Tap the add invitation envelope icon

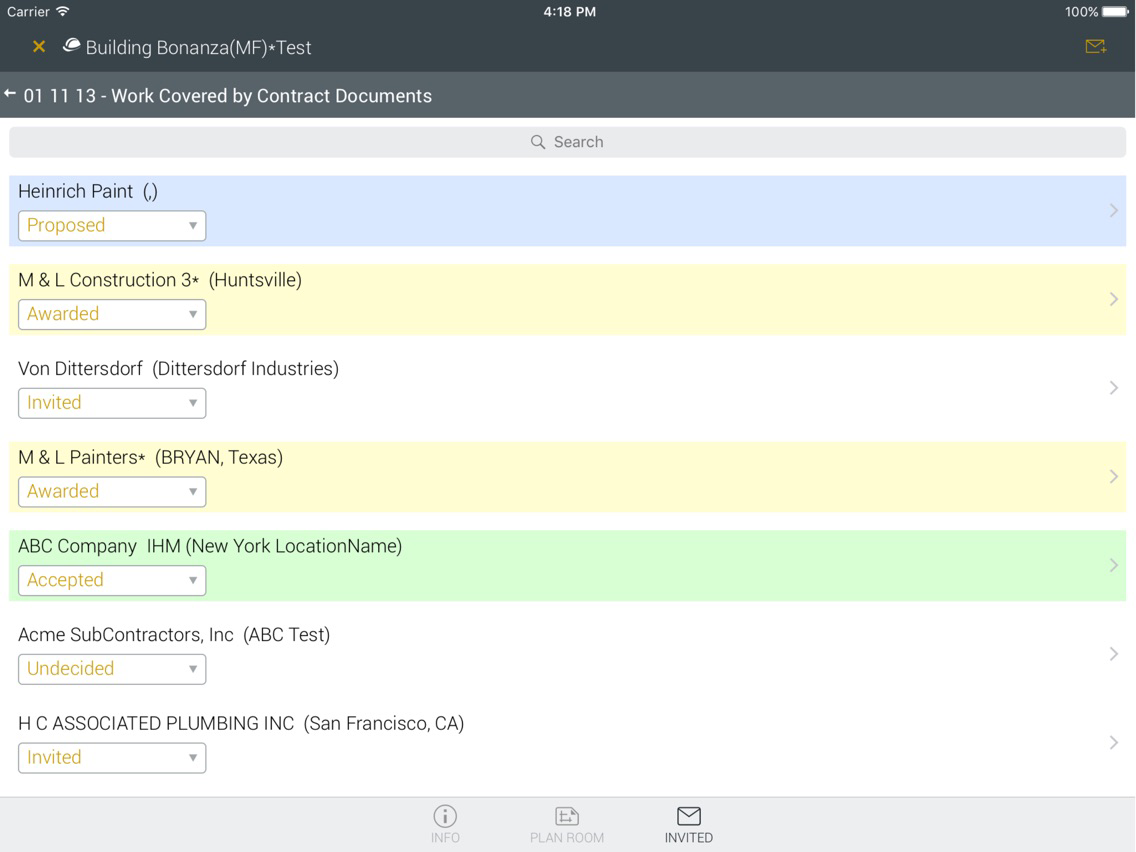click(1095, 47)
